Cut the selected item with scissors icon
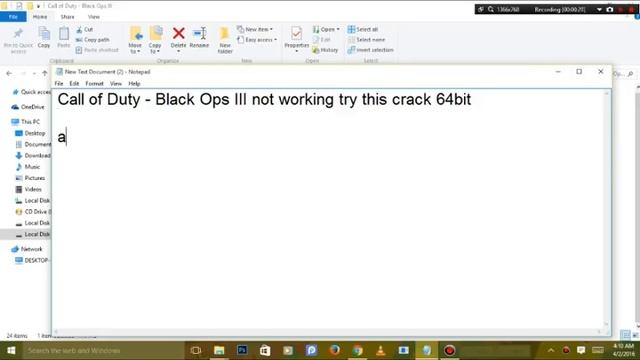This screenshot has width=640, height=360. click(x=84, y=29)
